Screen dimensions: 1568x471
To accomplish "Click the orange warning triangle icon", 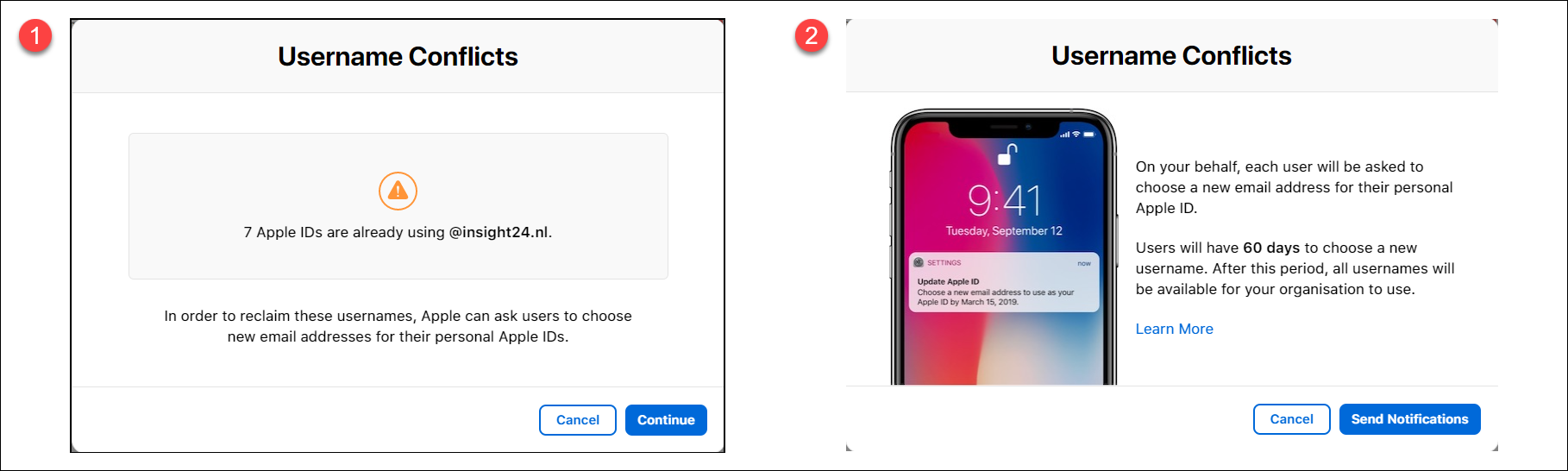I will click(x=398, y=191).
